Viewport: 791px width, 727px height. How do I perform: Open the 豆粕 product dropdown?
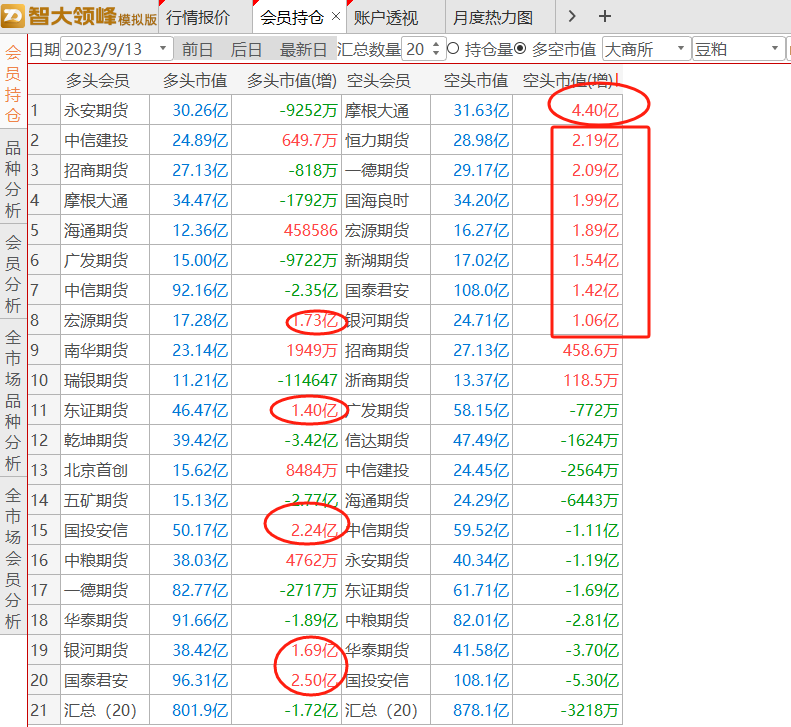point(737,49)
